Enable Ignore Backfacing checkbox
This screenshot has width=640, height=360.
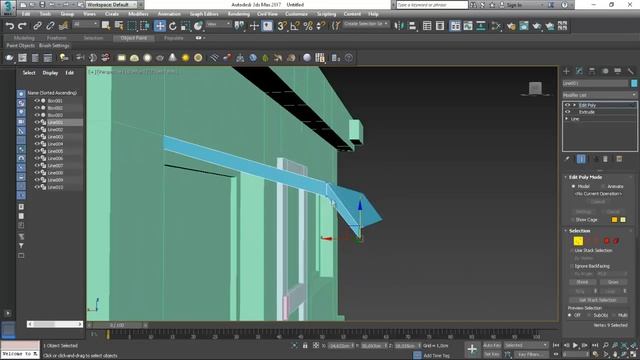click(572, 266)
